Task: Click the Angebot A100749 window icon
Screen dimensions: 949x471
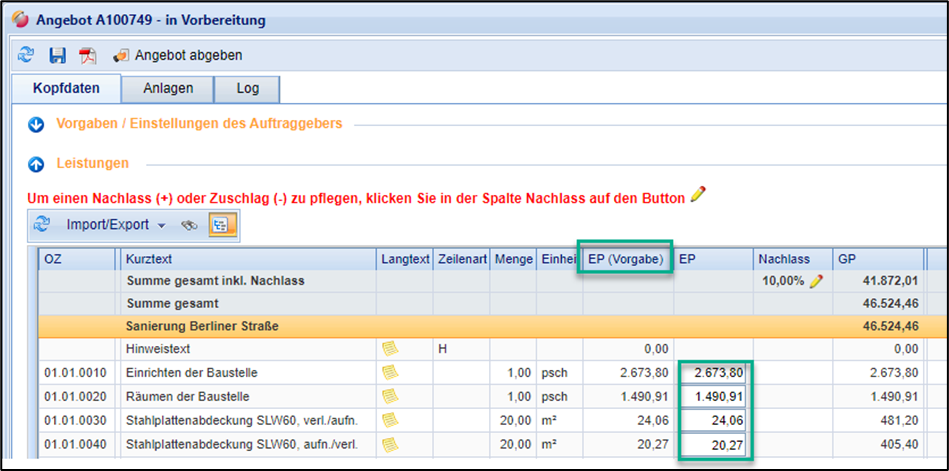Action: pyautogui.click(x=20, y=20)
